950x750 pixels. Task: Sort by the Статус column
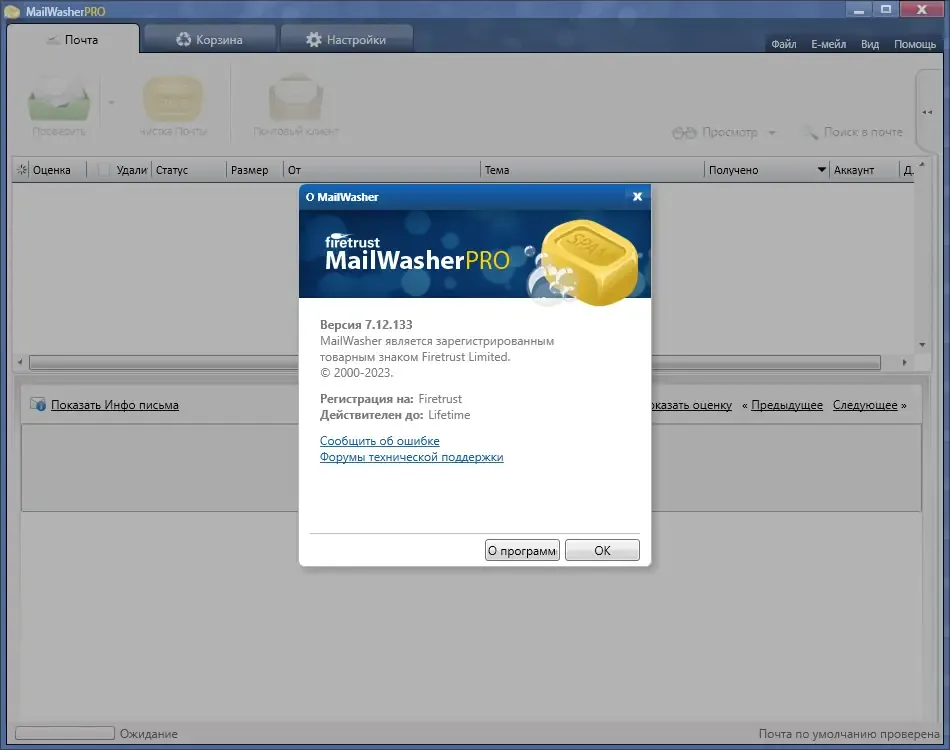[x=189, y=170]
